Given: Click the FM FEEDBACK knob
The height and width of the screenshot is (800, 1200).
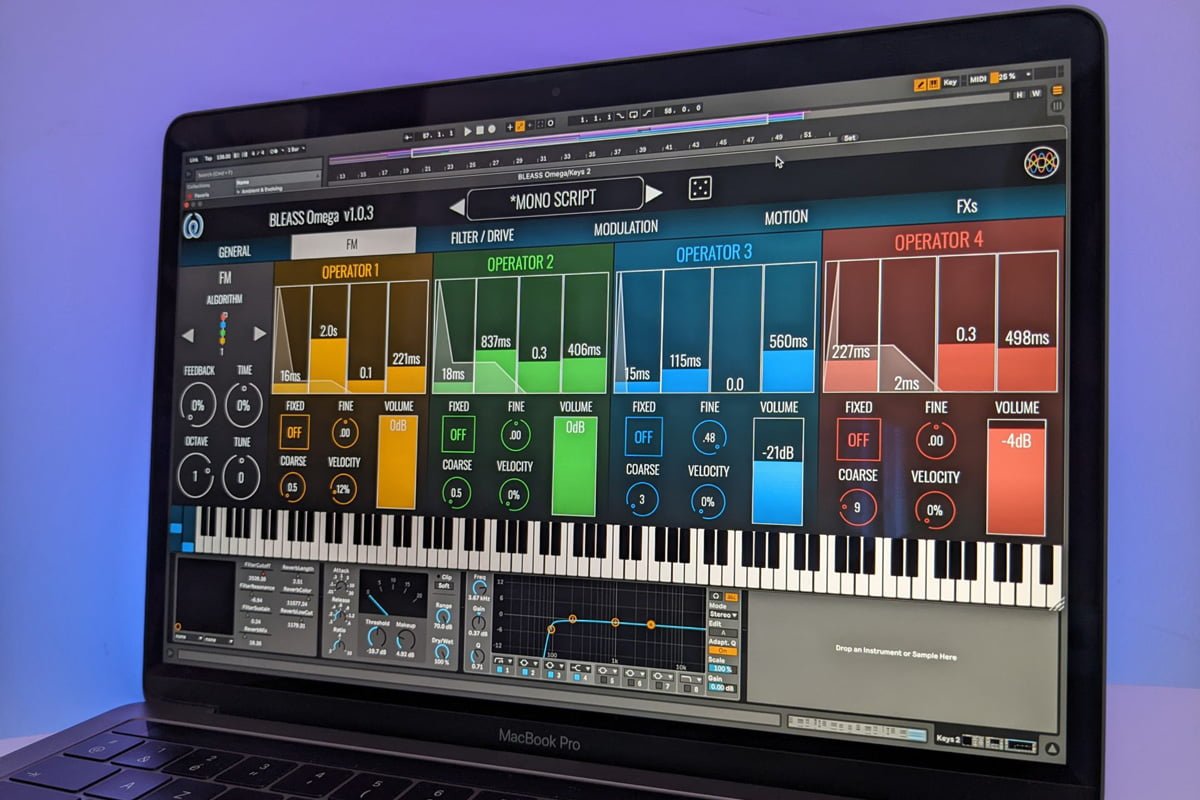Looking at the screenshot, I should (x=198, y=406).
